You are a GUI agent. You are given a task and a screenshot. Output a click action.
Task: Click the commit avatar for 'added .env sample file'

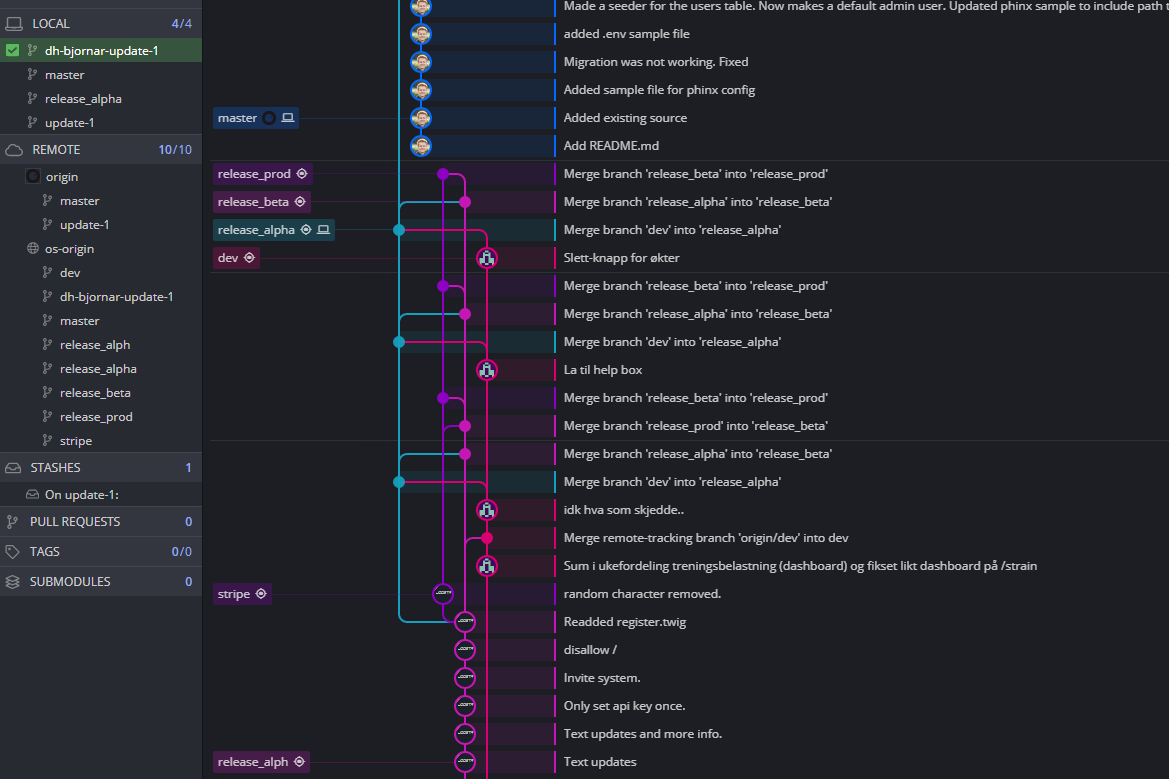pyautogui.click(x=421, y=34)
